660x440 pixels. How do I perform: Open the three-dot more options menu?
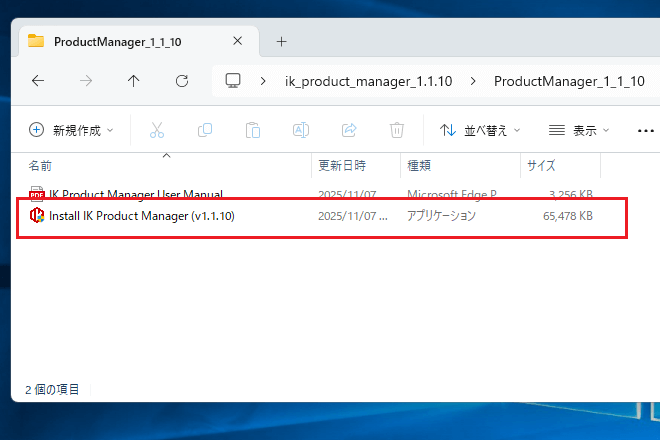644,130
